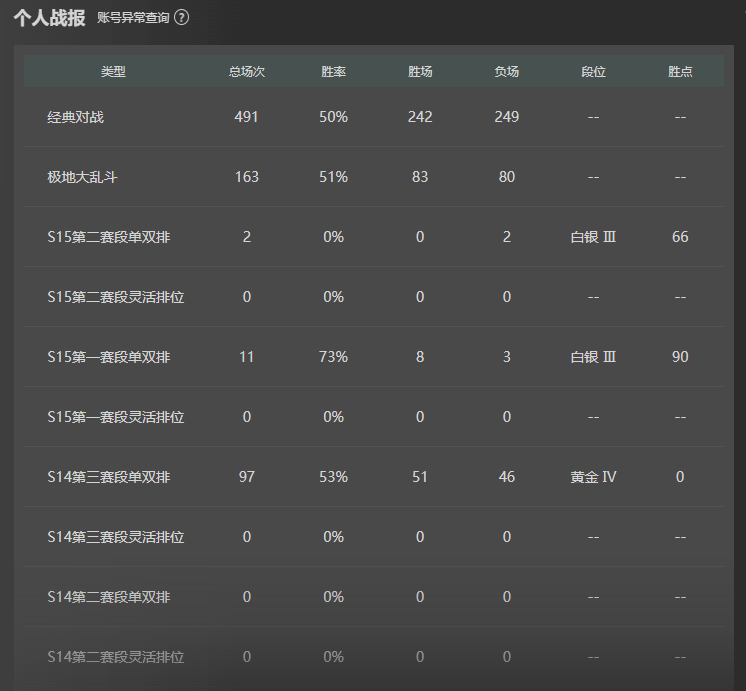Click 白银 Ⅲ rank in S15第一赛段单双排 row
746x691 pixels.
point(593,357)
